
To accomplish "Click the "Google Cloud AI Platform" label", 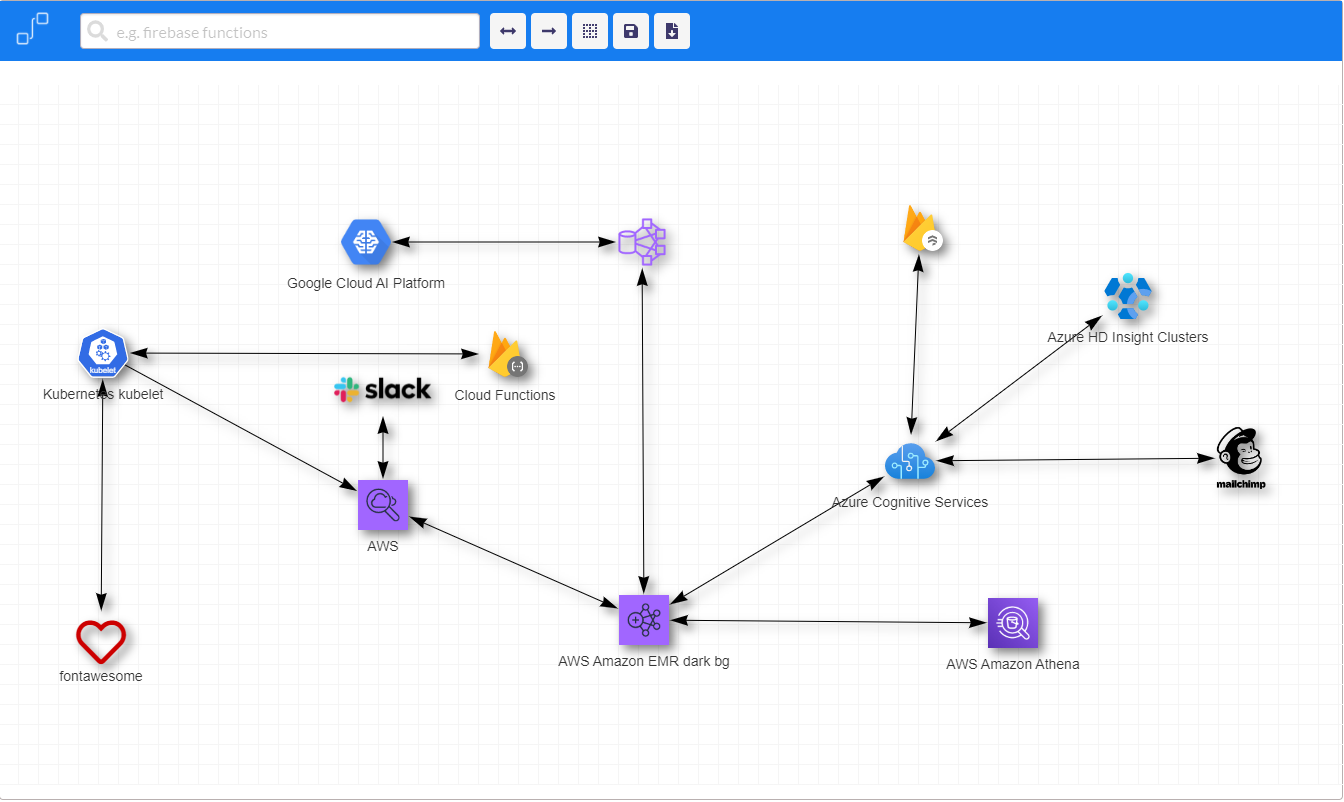I will coord(366,283).
